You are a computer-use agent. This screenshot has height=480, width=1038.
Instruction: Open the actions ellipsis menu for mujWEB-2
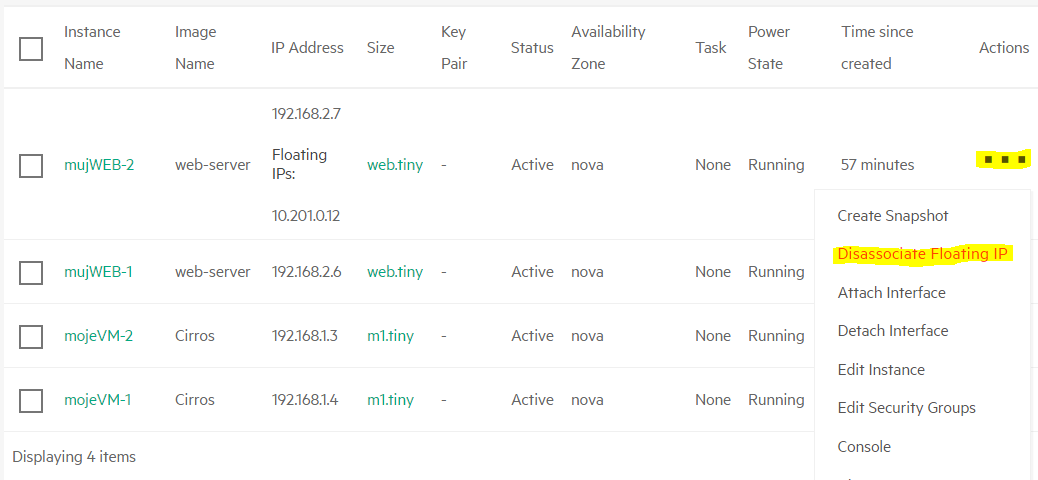[1004, 160]
